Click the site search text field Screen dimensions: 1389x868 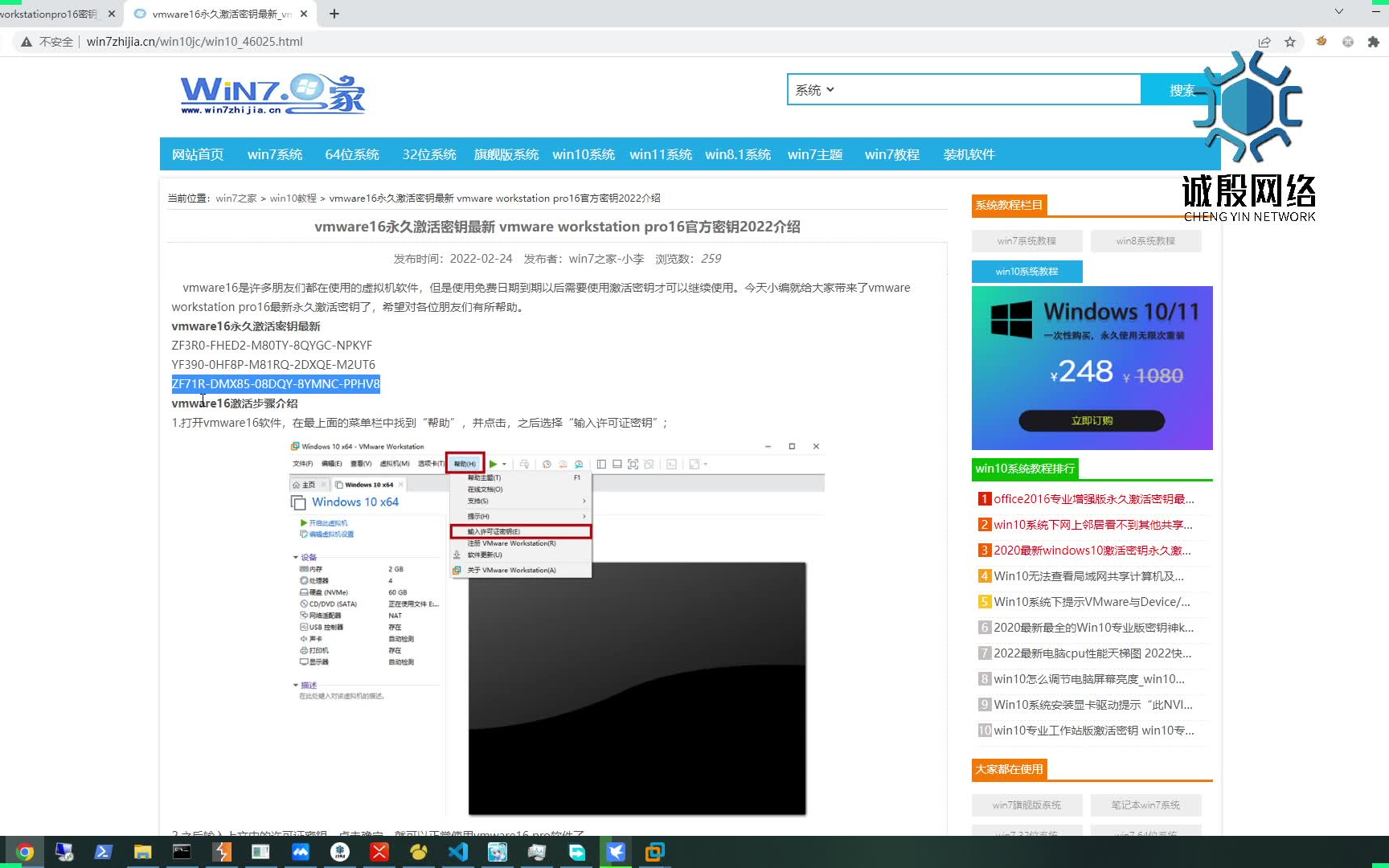(x=989, y=90)
